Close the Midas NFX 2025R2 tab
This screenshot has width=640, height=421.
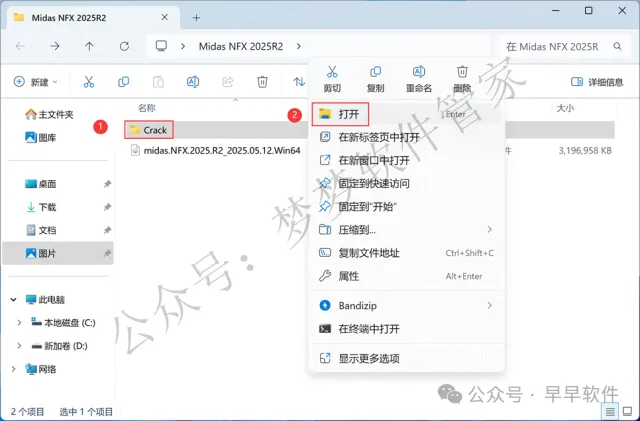(164, 17)
